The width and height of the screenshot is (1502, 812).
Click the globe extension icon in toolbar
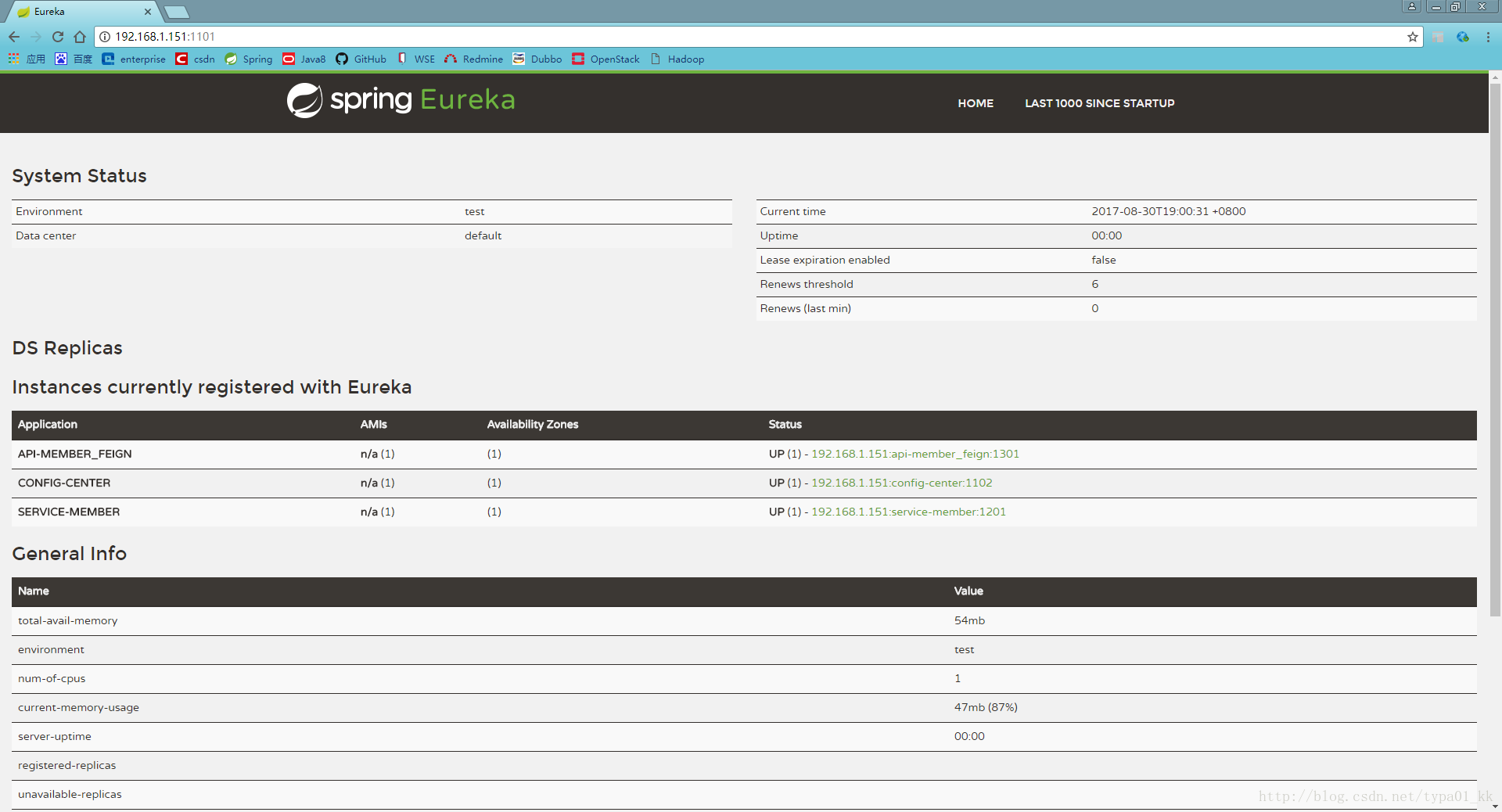1463,37
